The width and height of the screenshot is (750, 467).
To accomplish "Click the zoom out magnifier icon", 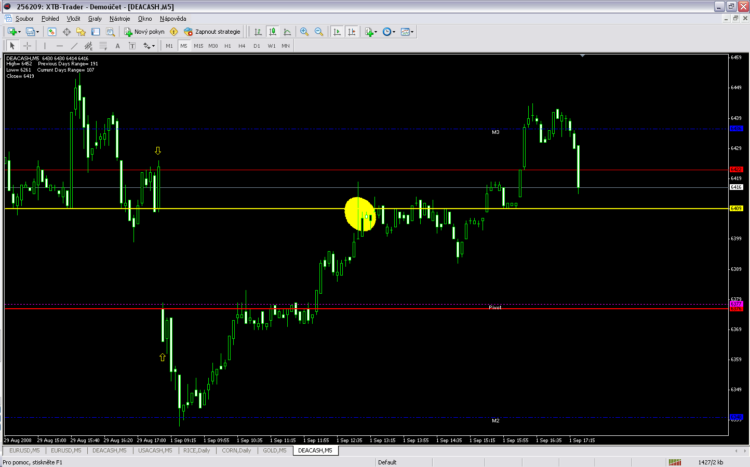I will click(x=318, y=32).
